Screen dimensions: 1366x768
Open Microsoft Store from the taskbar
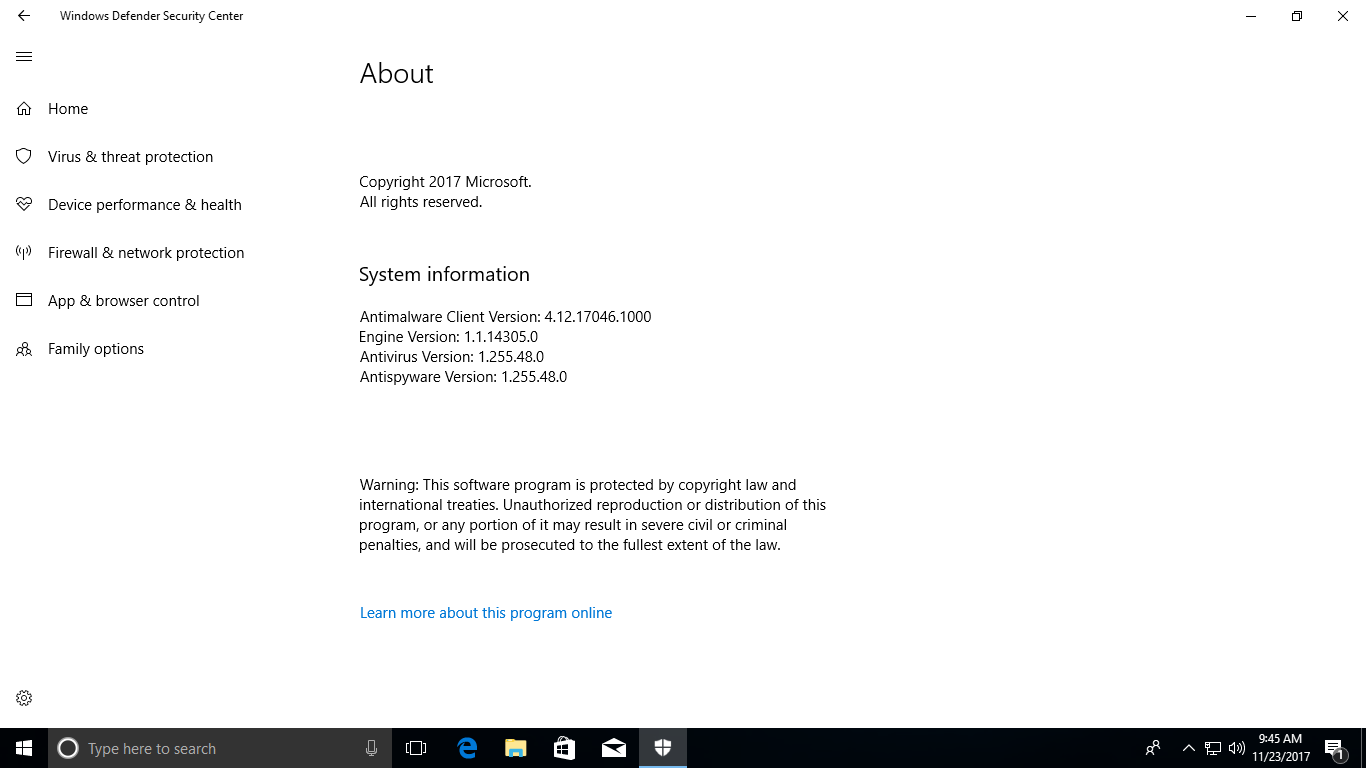[x=565, y=748]
